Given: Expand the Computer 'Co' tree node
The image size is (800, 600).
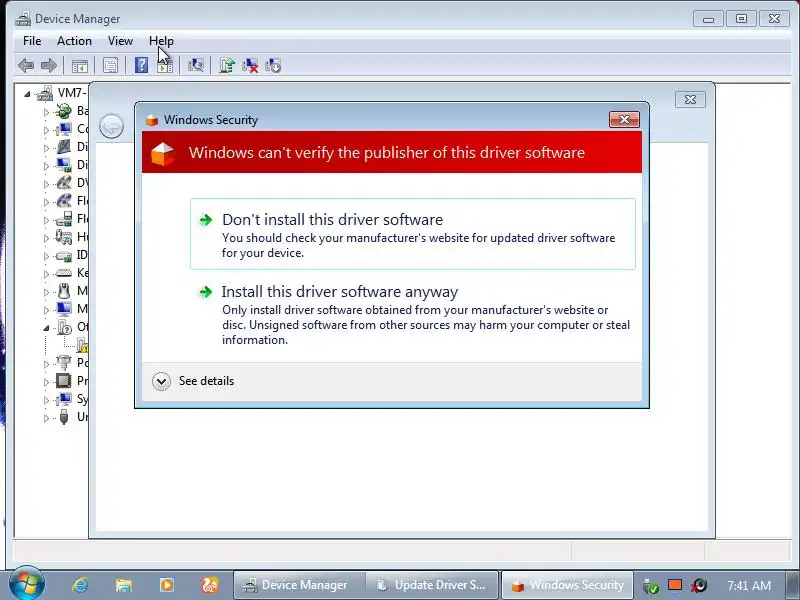Looking at the screenshot, I should point(46,130).
